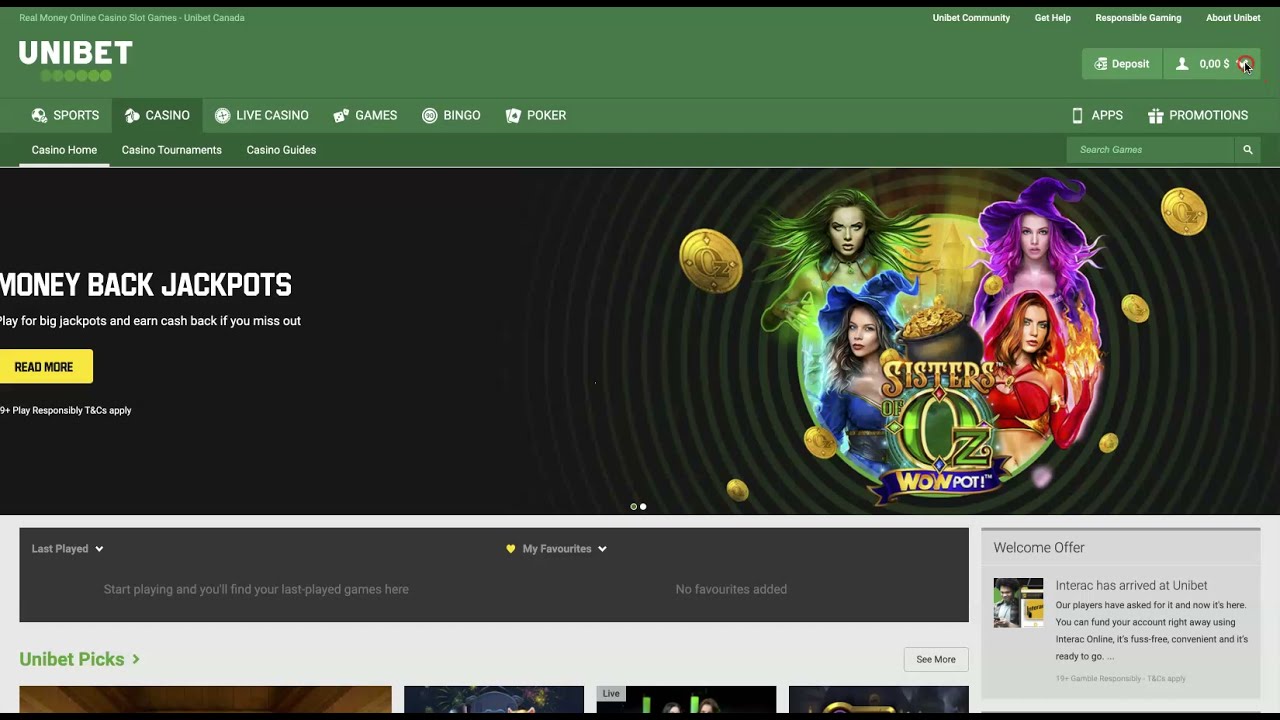Image resolution: width=1280 pixels, height=720 pixels.
Task: Open the Live-tagged game thumbnail
Action: point(686,700)
